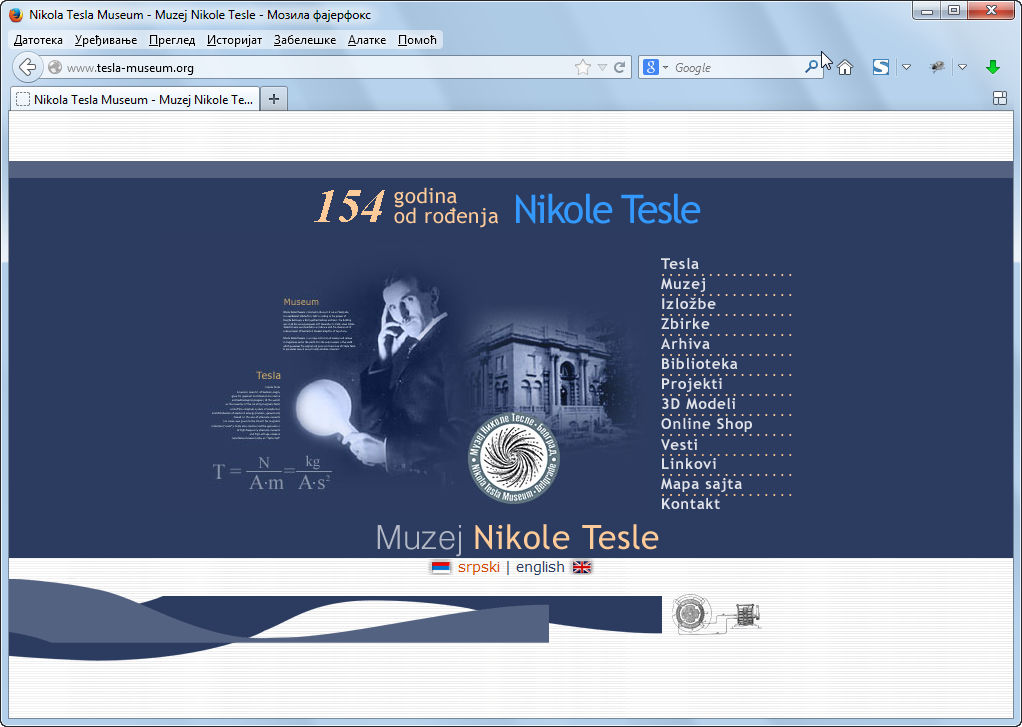The height and width of the screenshot is (727, 1022).
Task: Open the Kontakt link
Action: 690,503
